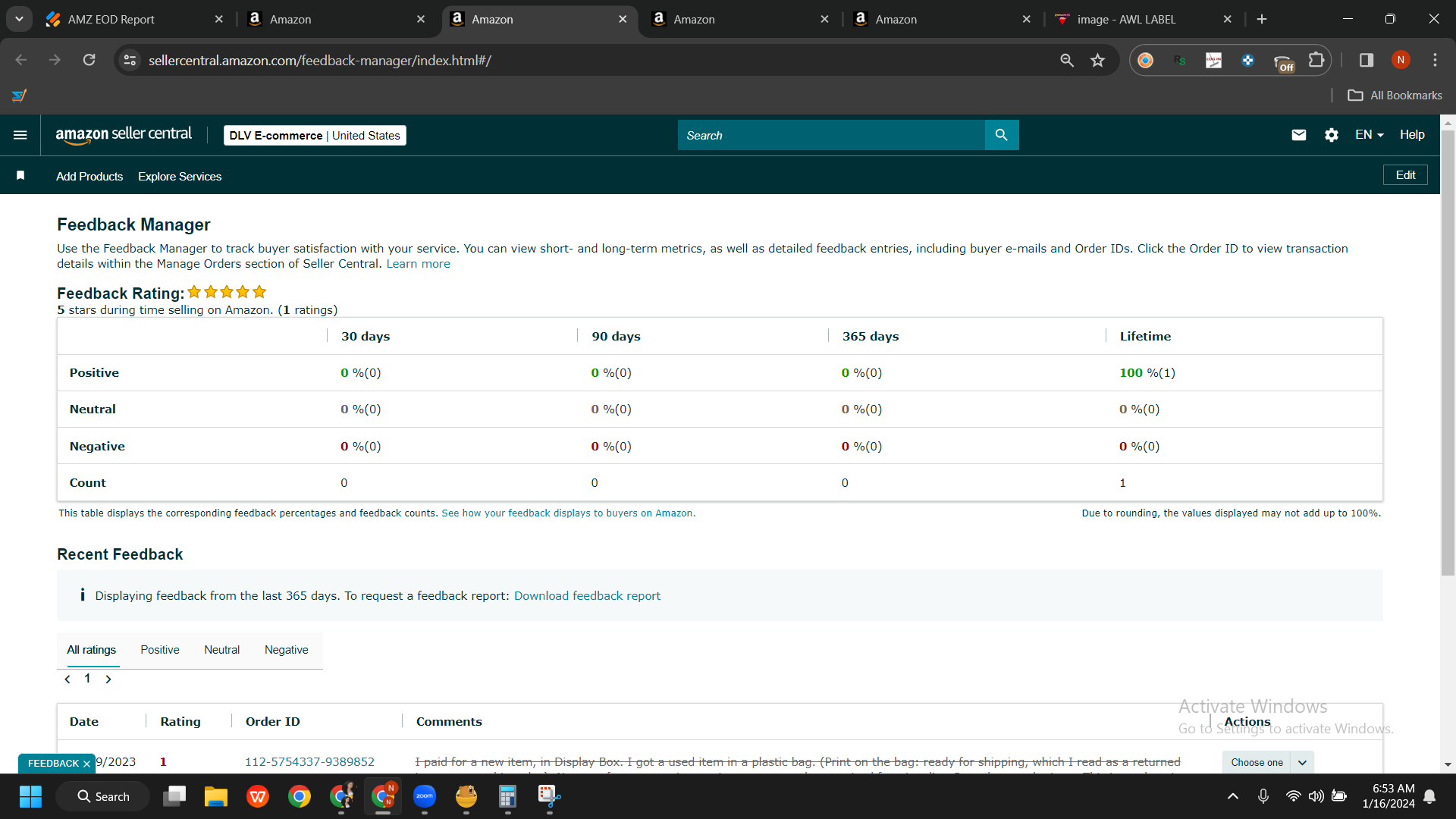This screenshot has height=819, width=1456.
Task: Open the settings gear icon
Action: click(1331, 135)
